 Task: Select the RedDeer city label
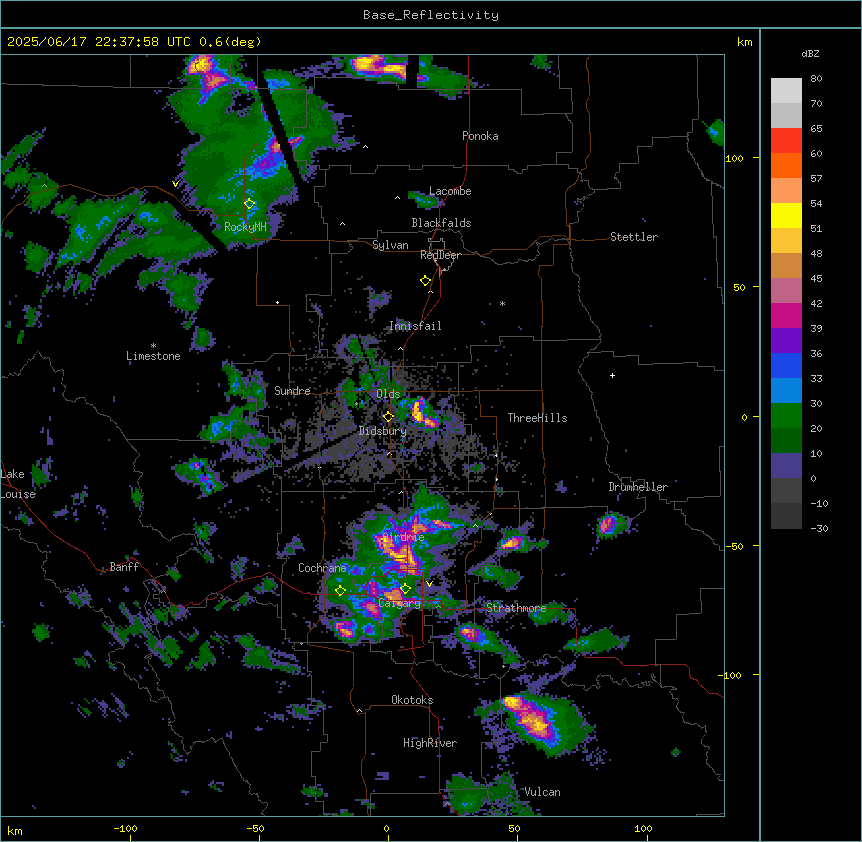[440, 255]
